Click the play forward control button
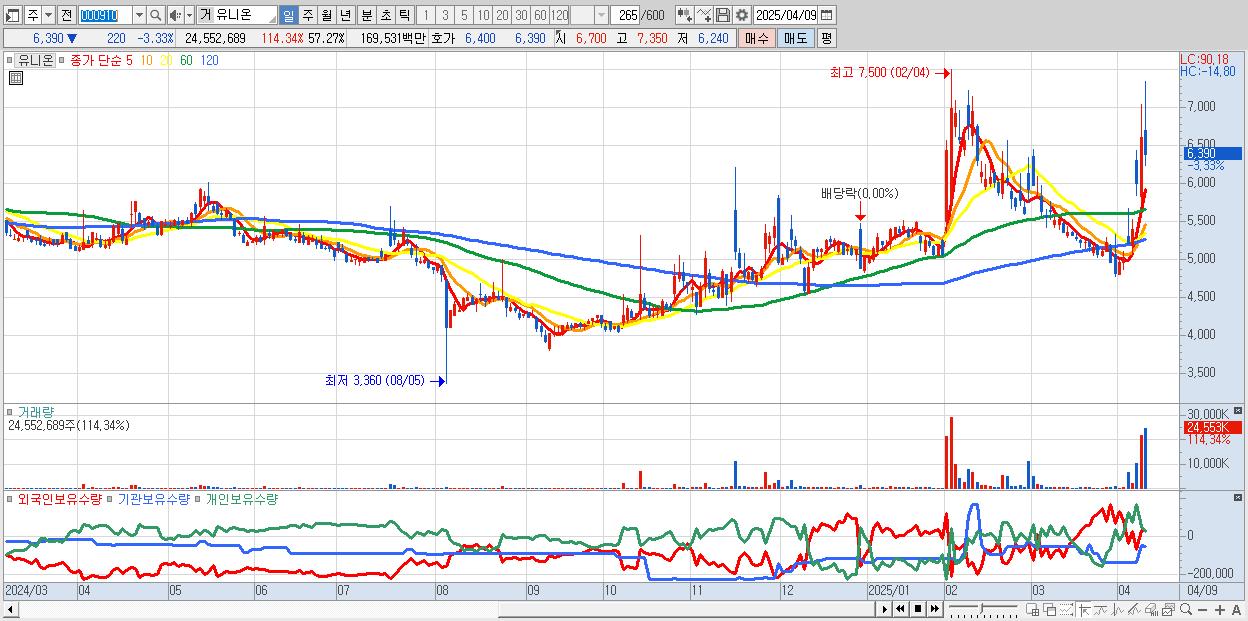Viewport: 1248px width, 621px height. click(885, 609)
